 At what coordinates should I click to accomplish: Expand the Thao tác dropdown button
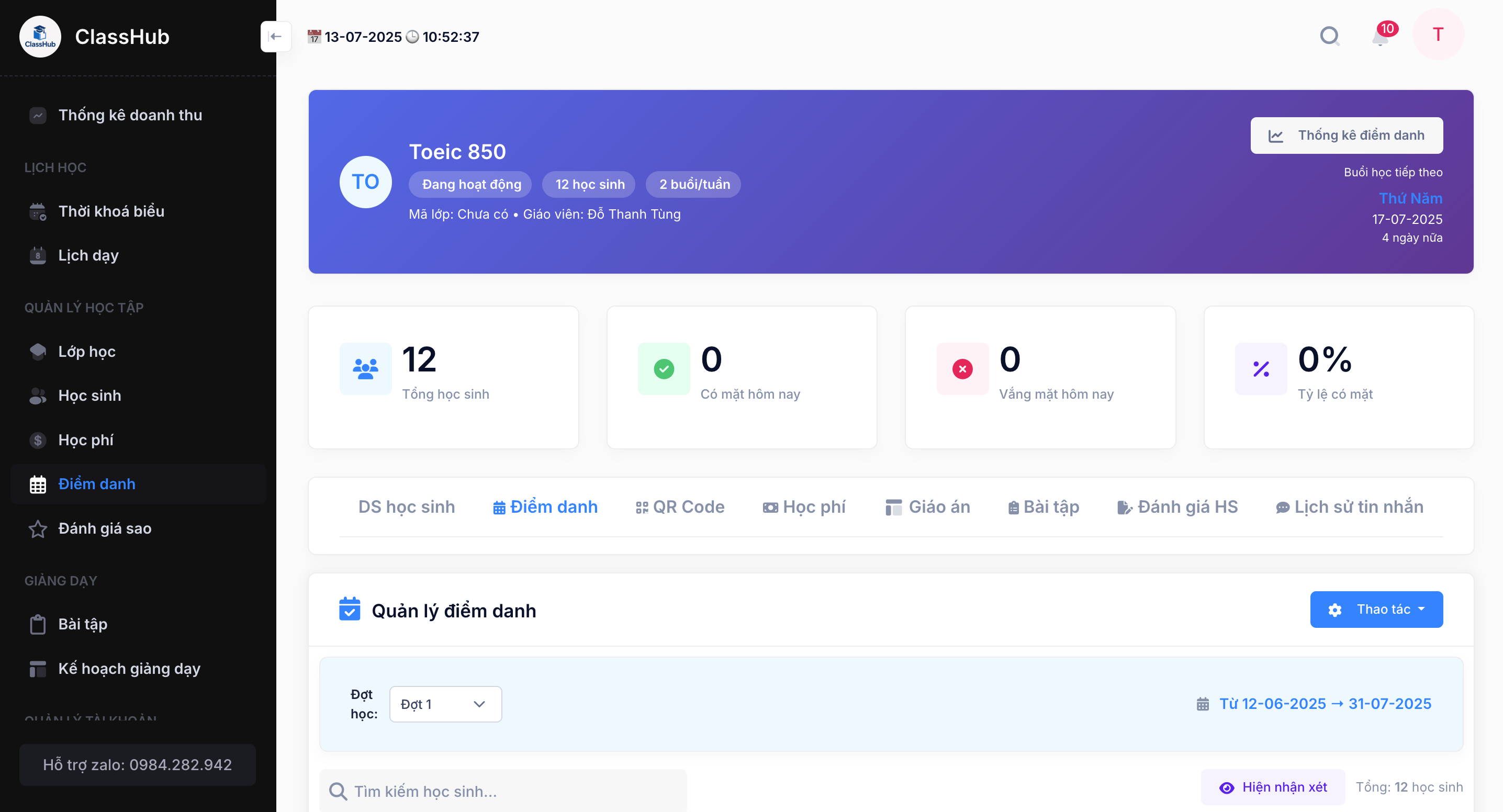click(1376, 610)
